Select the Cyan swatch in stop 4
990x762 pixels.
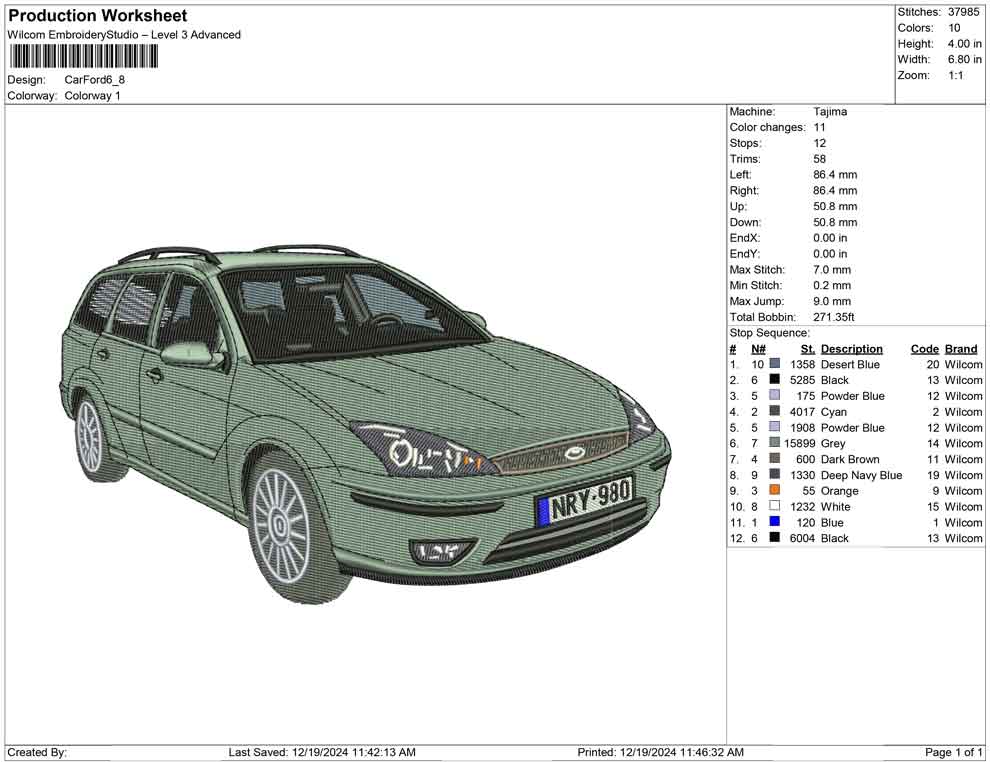[775, 412]
